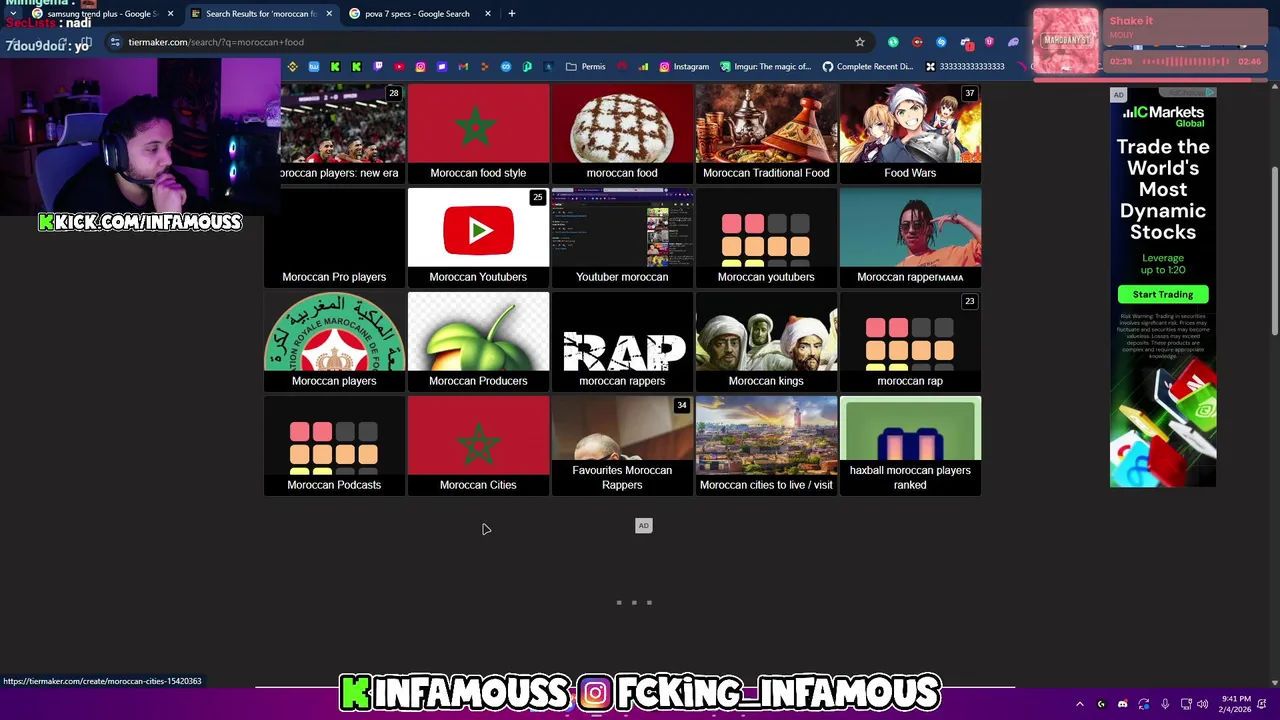
Task: Open the 333333333333333 bookmark
Action: pos(964,67)
